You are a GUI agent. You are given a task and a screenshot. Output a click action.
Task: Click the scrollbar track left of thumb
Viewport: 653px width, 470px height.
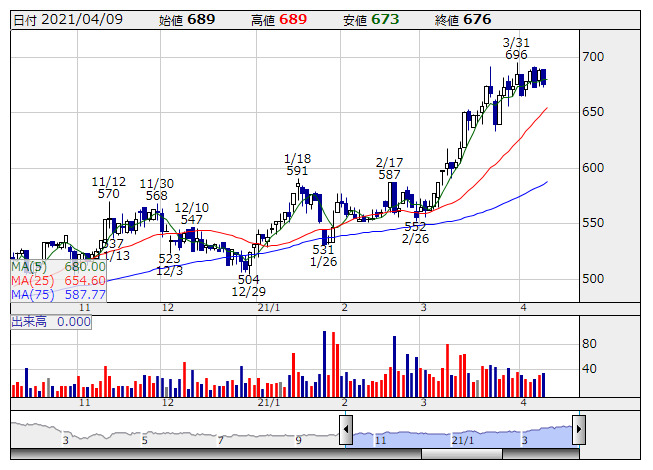(x=216, y=454)
